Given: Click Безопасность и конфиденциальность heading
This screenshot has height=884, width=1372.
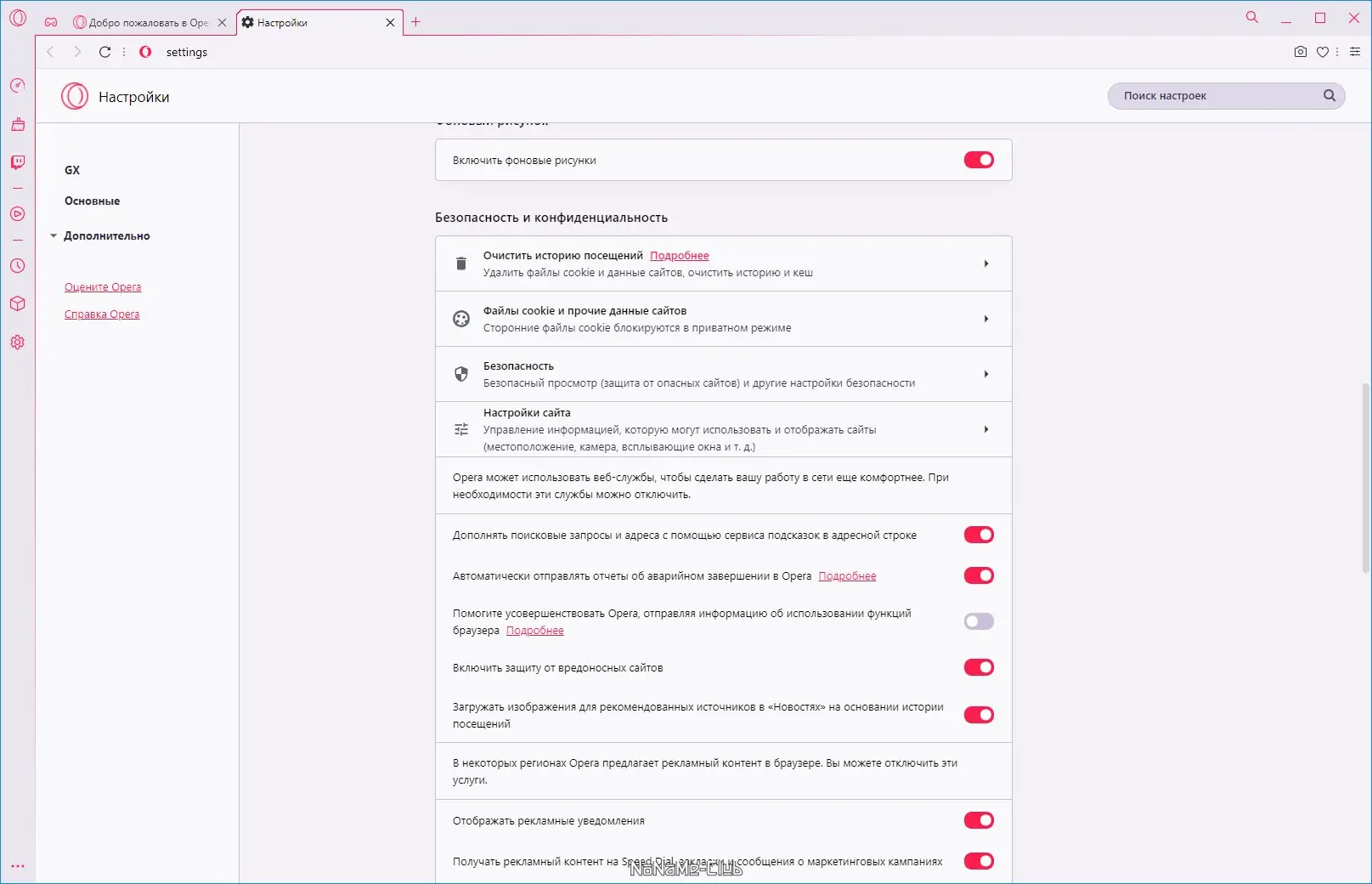Looking at the screenshot, I should click(x=551, y=218).
